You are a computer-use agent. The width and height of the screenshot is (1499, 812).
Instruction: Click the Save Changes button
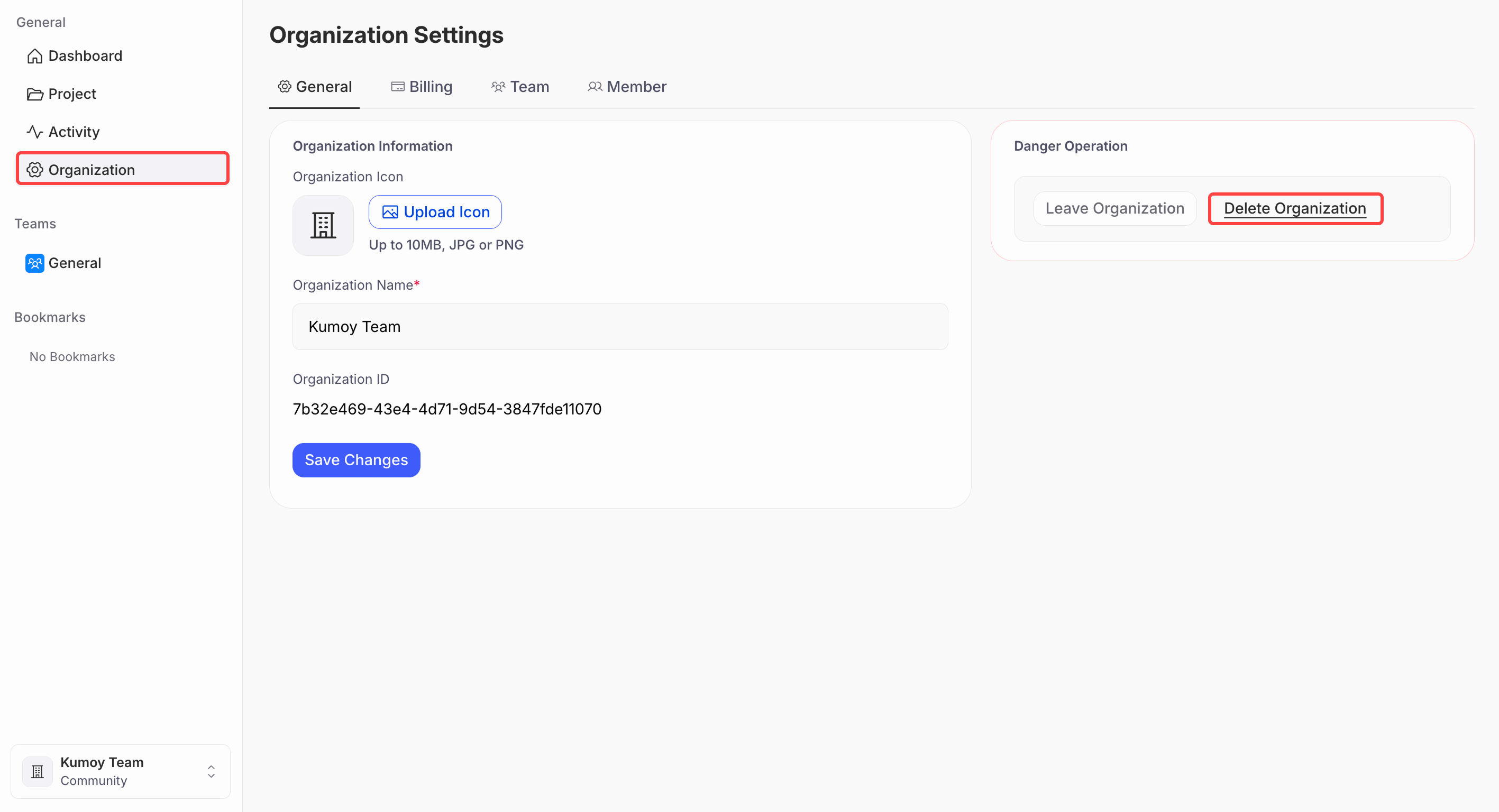coord(356,459)
